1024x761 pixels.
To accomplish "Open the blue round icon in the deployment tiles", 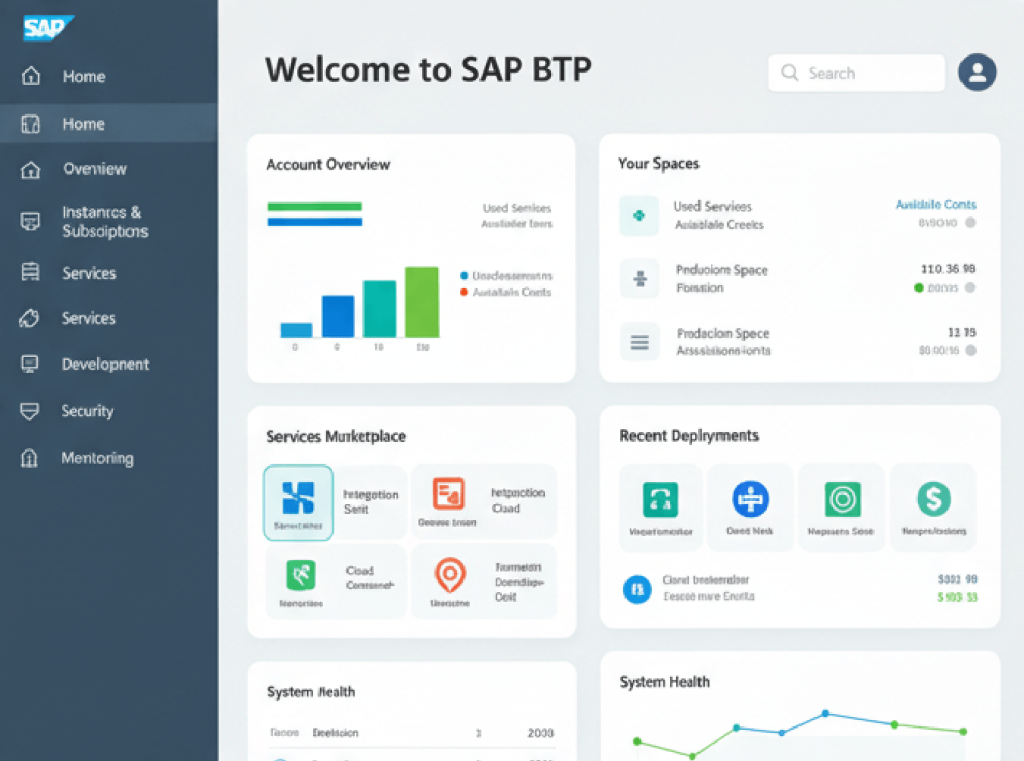I will coord(750,498).
